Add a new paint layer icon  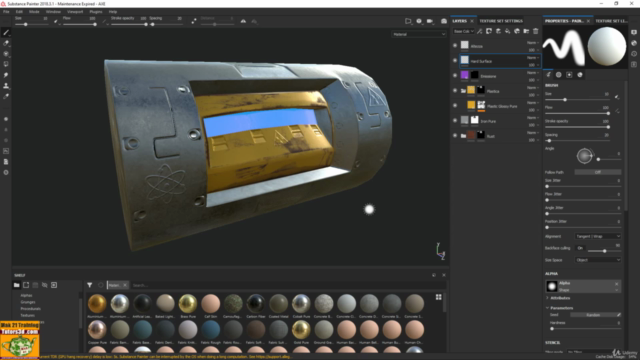coord(498,31)
